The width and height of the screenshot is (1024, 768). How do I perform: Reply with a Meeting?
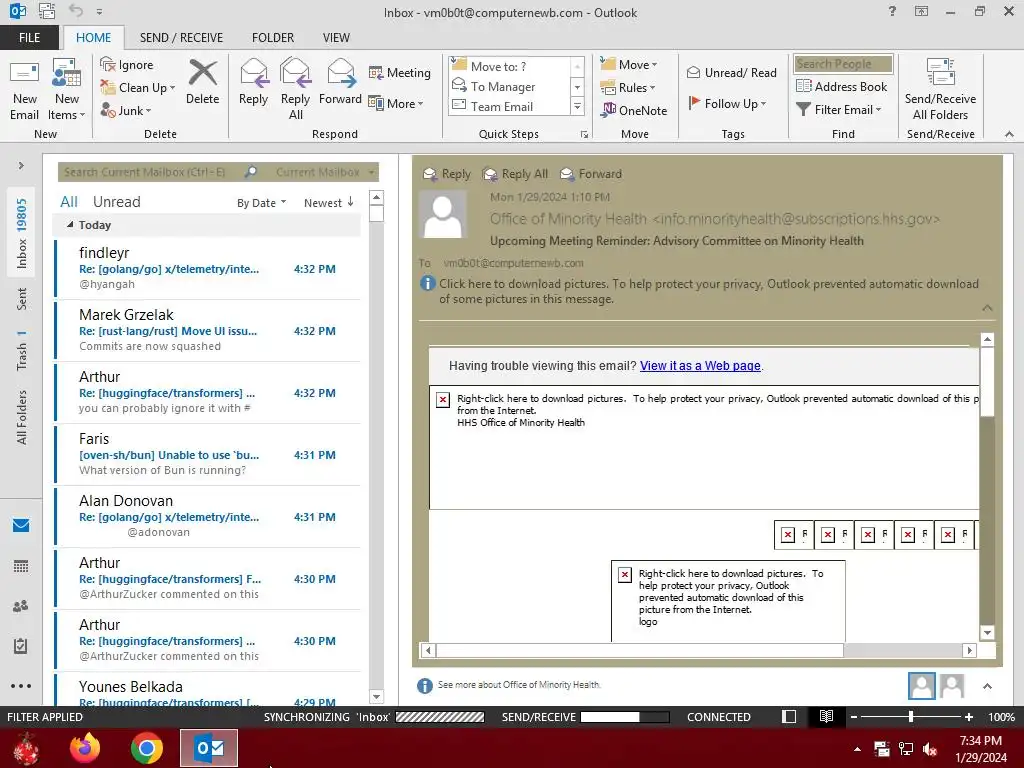[x=400, y=72]
